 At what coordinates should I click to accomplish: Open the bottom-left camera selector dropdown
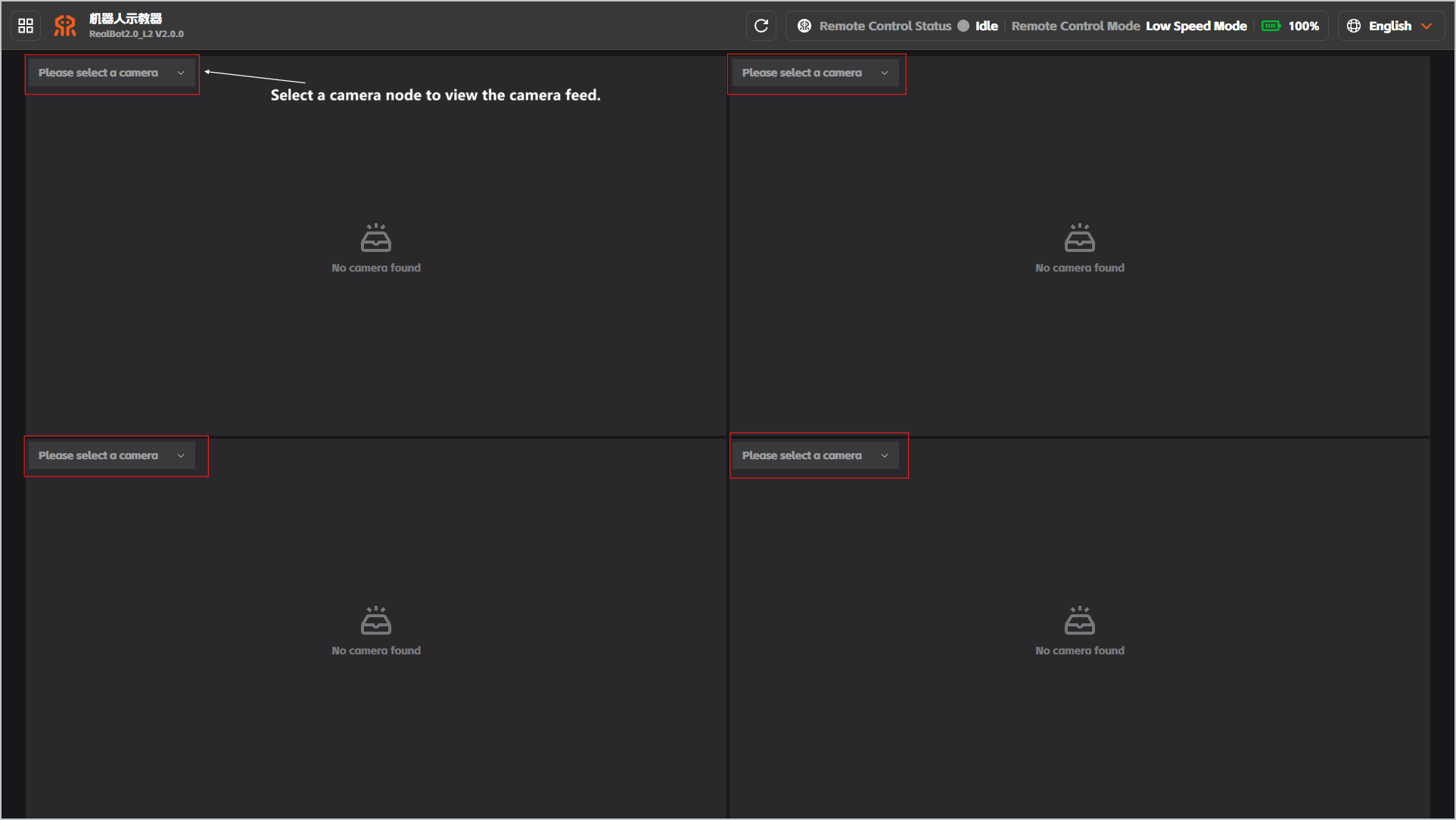pyautogui.click(x=112, y=455)
